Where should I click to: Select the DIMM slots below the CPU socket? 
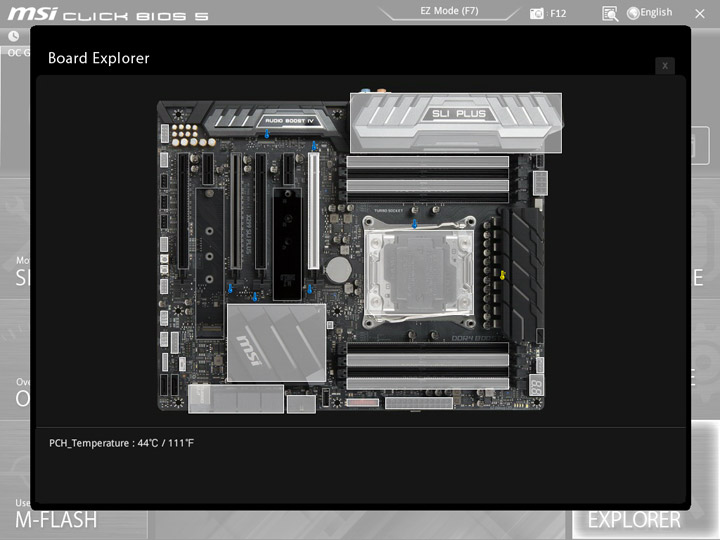click(428, 366)
